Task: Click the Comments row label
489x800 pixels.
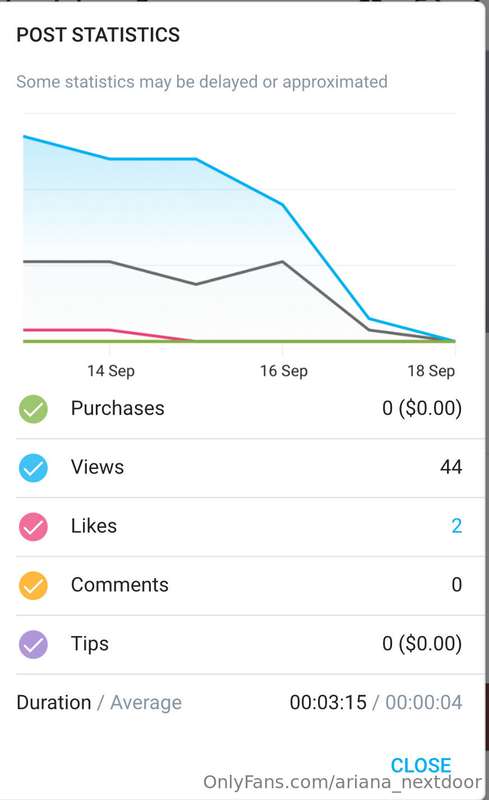Action: point(119,585)
